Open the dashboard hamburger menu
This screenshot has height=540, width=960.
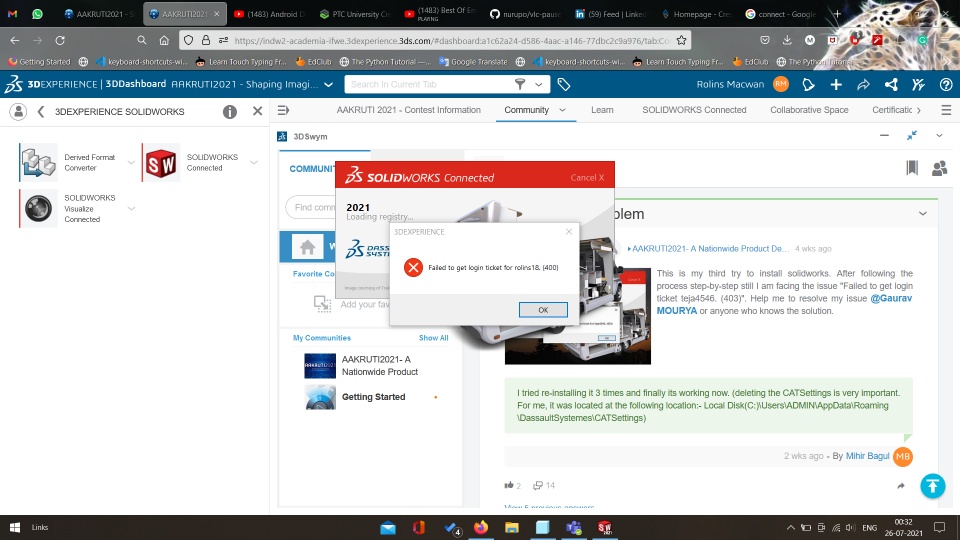[x=946, y=110]
